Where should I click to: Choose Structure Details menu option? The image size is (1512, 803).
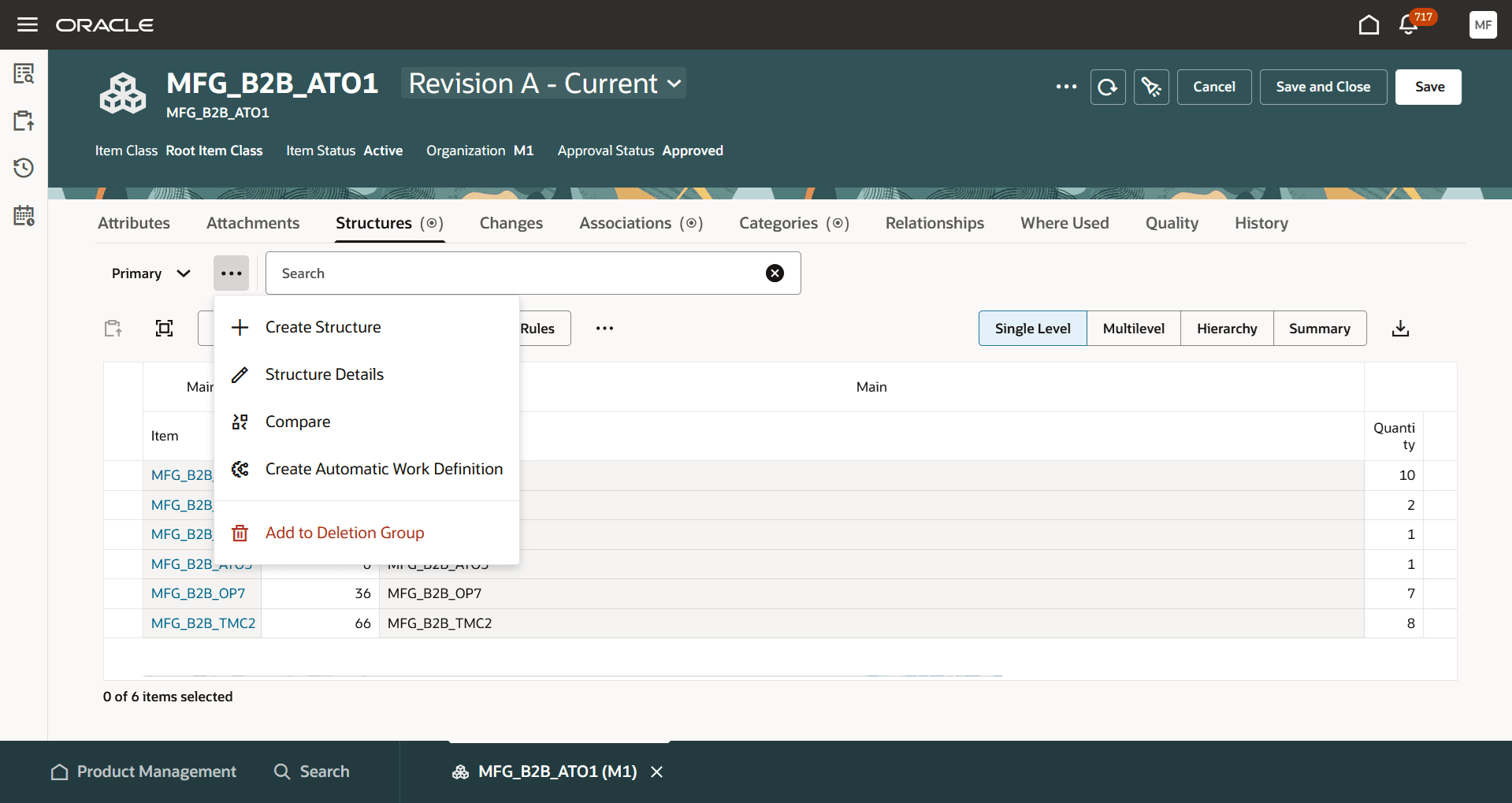[366, 374]
